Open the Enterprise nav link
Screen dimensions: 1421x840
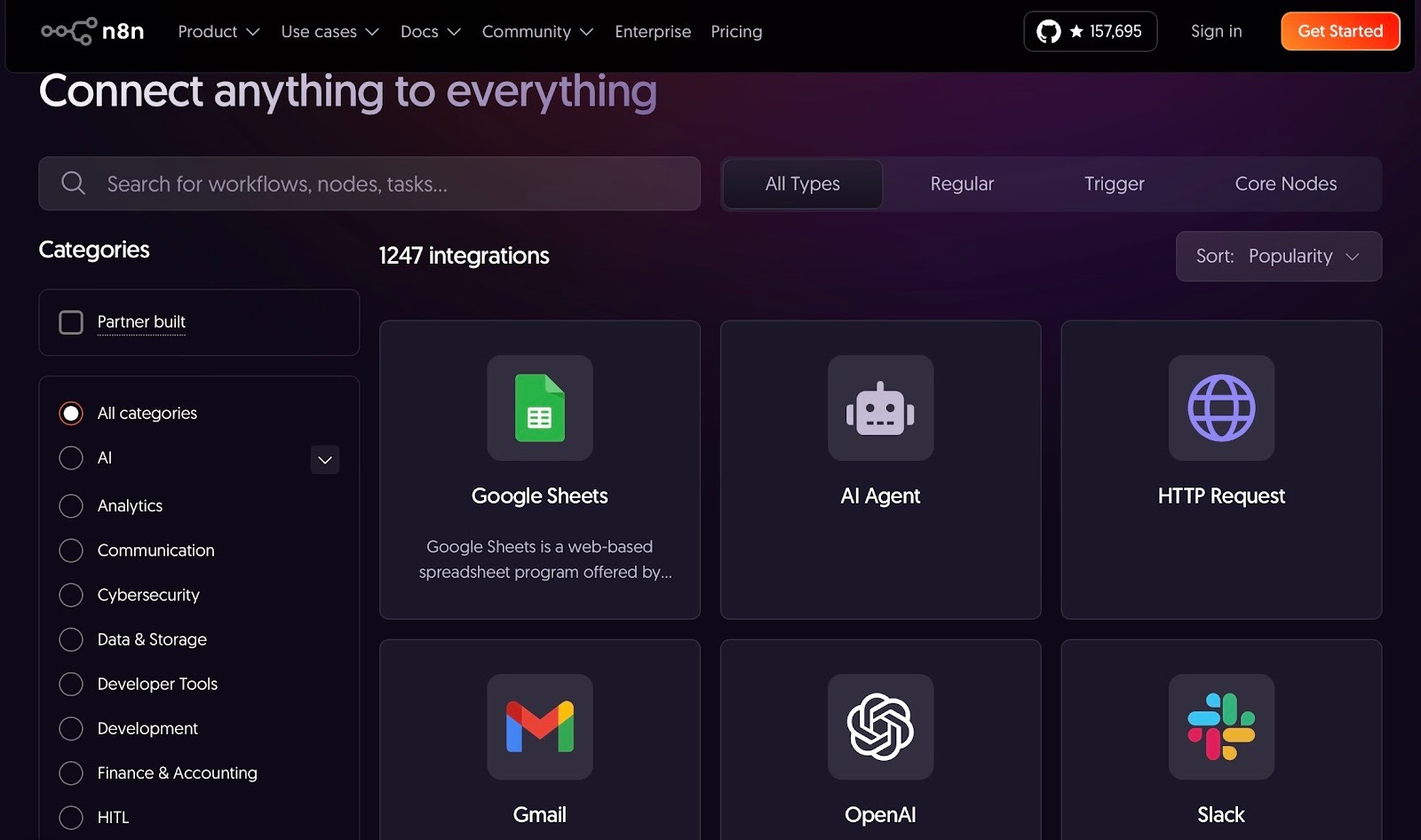(653, 32)
